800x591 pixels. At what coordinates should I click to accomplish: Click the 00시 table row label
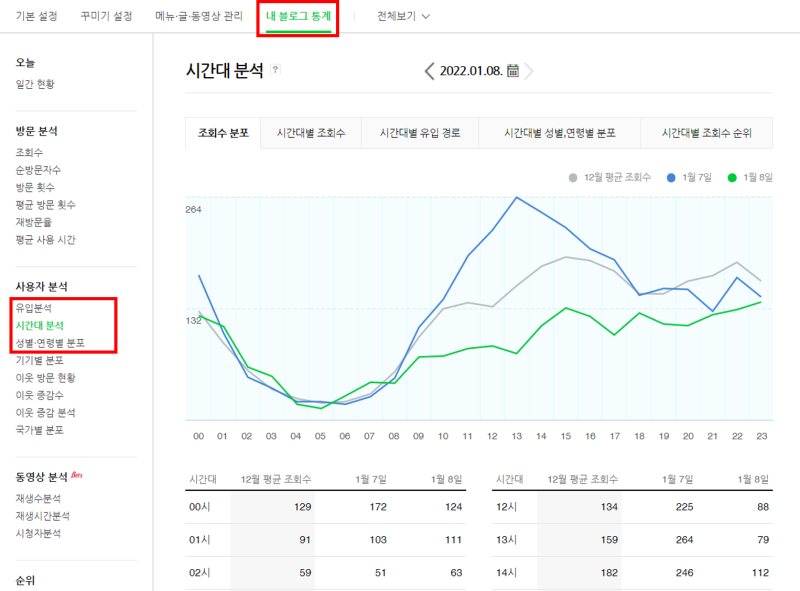199,507
